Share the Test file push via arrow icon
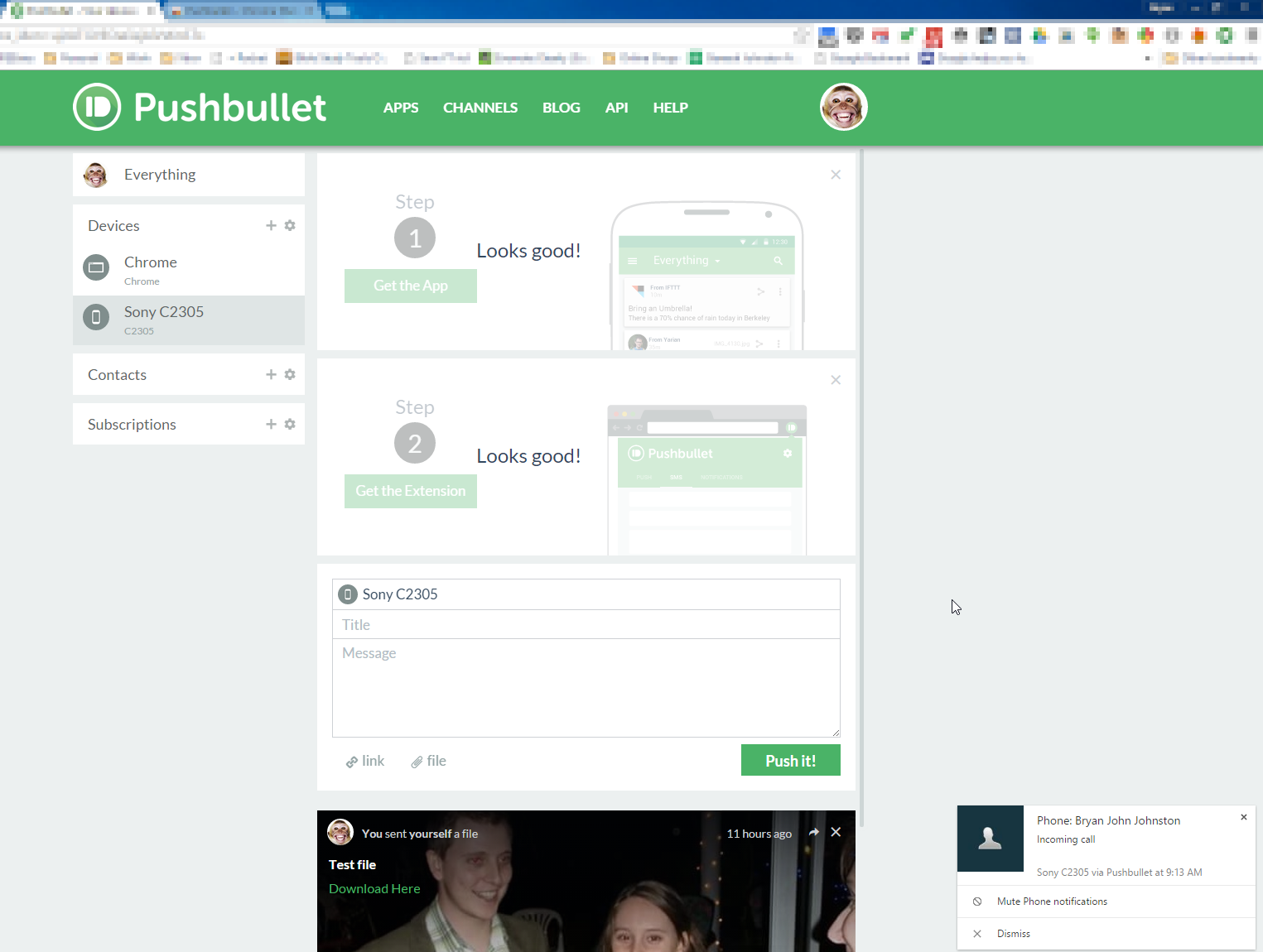The width and height of the screenshot is (1263, 952). (814, 832)
